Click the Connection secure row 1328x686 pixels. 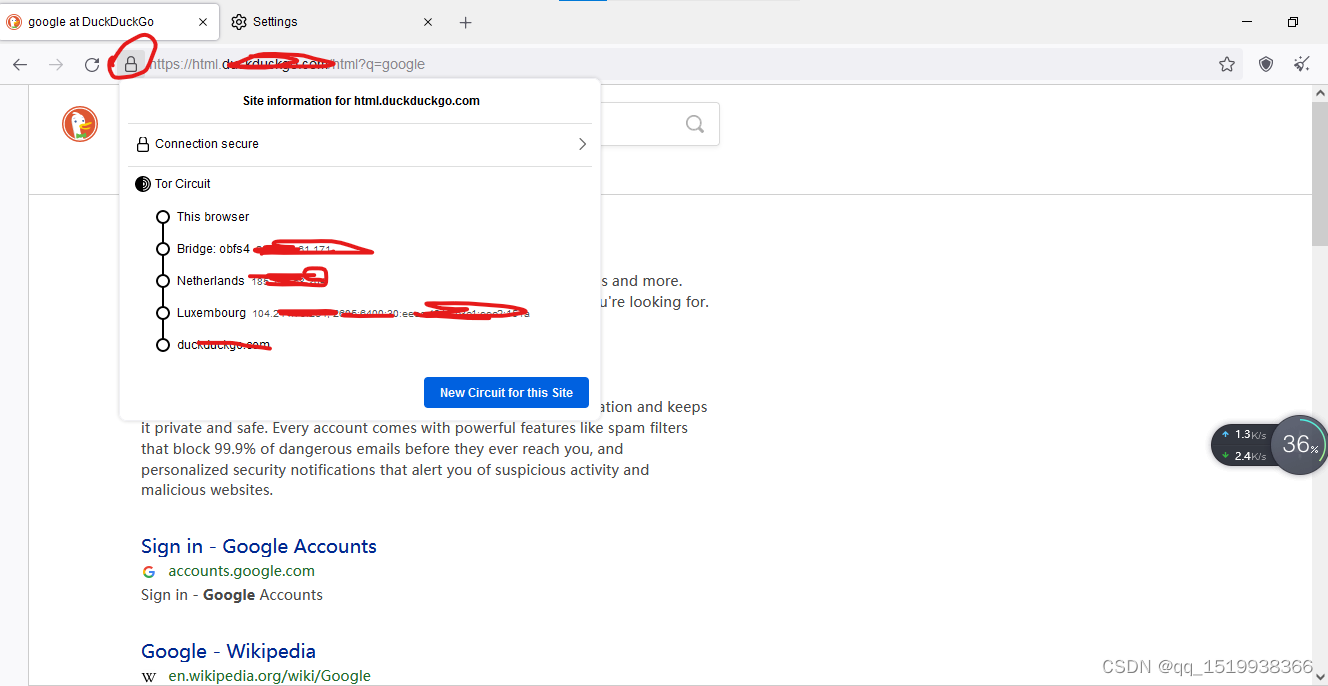pyautogui.click(x=360, y=144)
